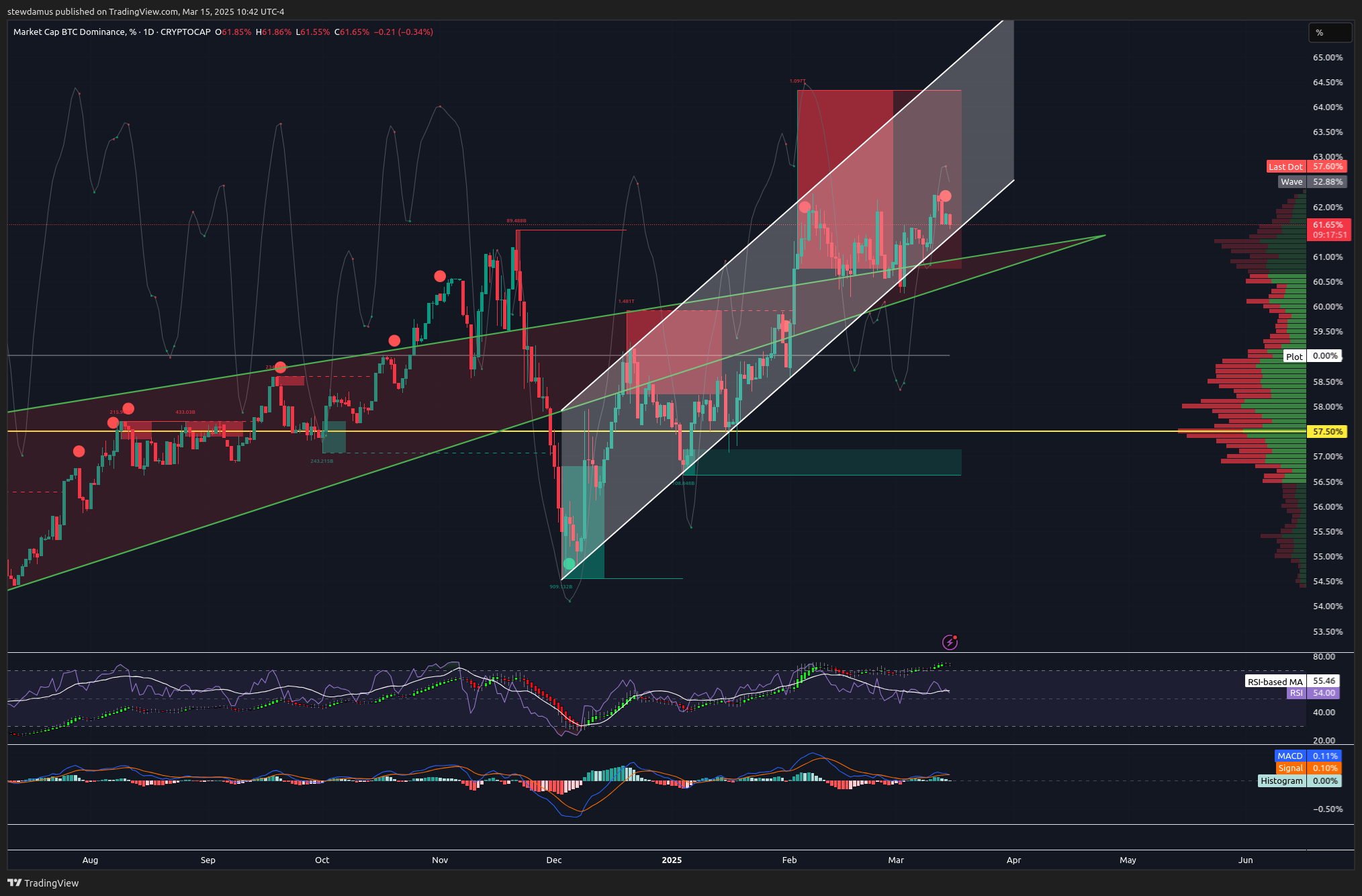Click the 40.00 RSI axis tick

(x=1324, y=712)
